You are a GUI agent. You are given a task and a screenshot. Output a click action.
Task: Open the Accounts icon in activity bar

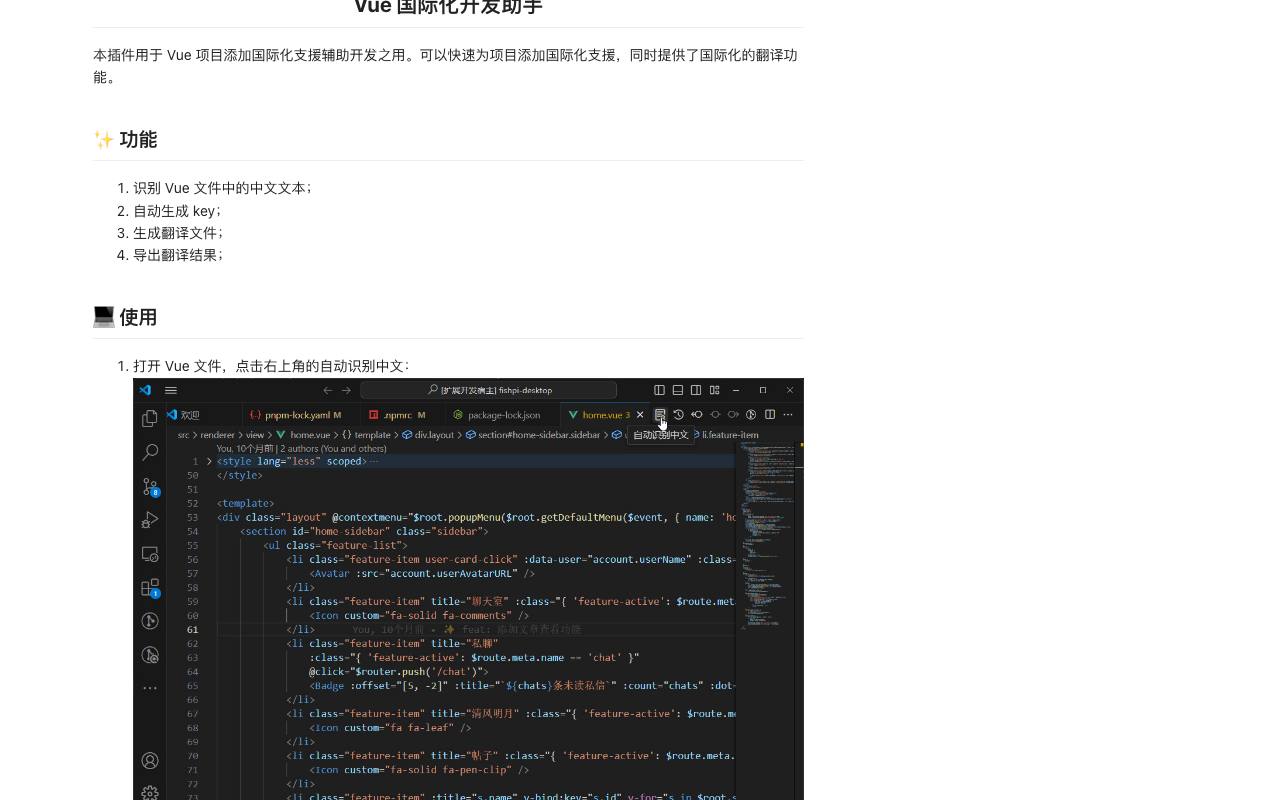pos(150,761)
